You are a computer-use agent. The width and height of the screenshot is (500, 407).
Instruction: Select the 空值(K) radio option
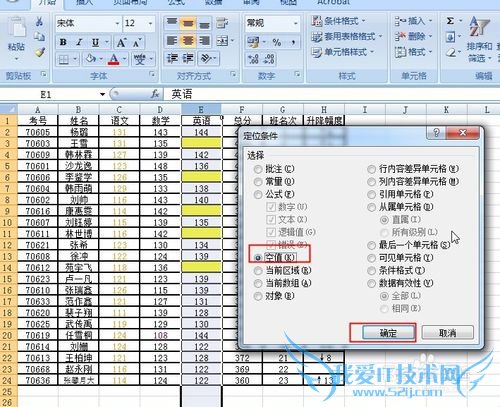point(258,258)
